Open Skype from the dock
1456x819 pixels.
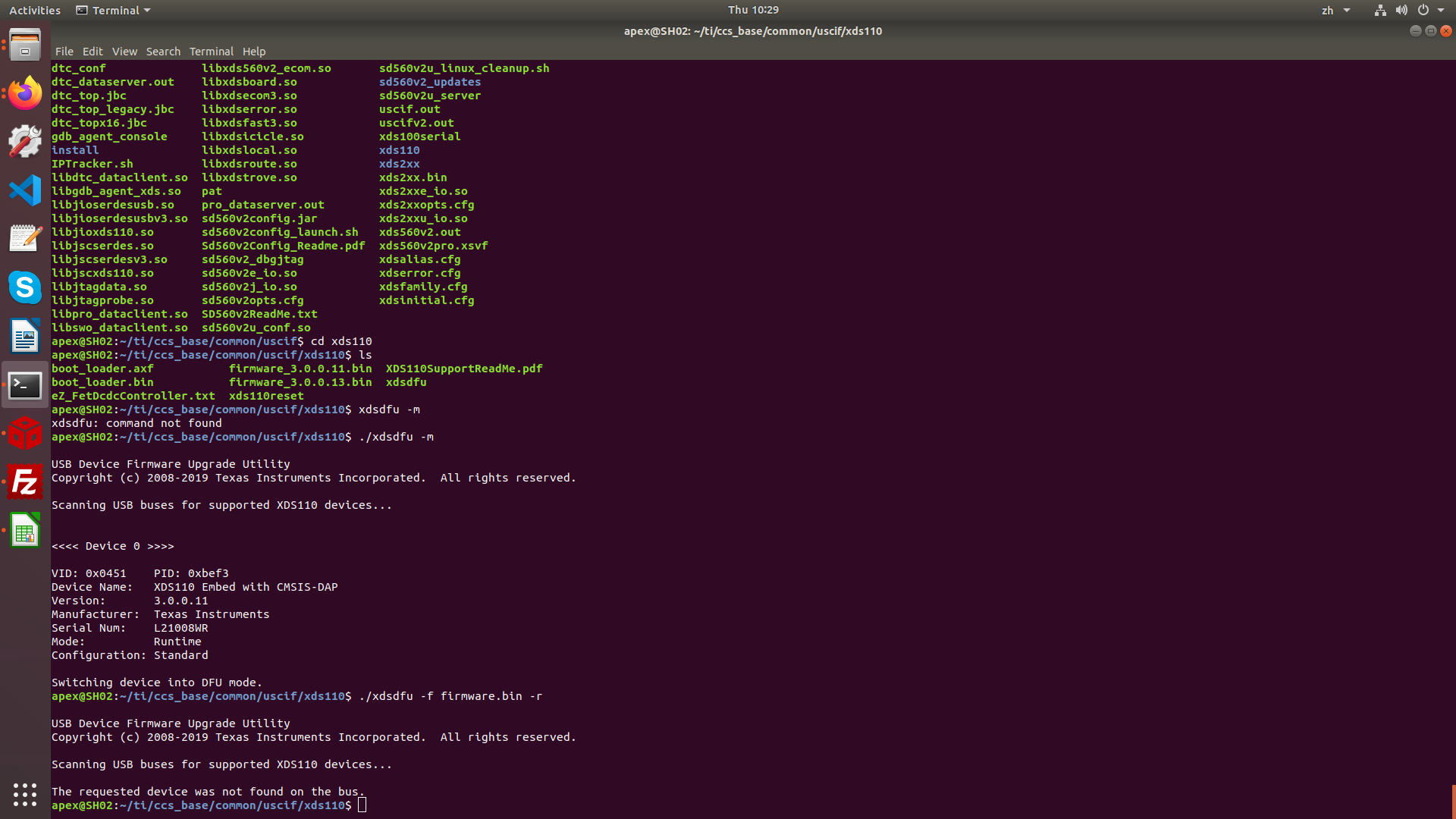[25, 287]
